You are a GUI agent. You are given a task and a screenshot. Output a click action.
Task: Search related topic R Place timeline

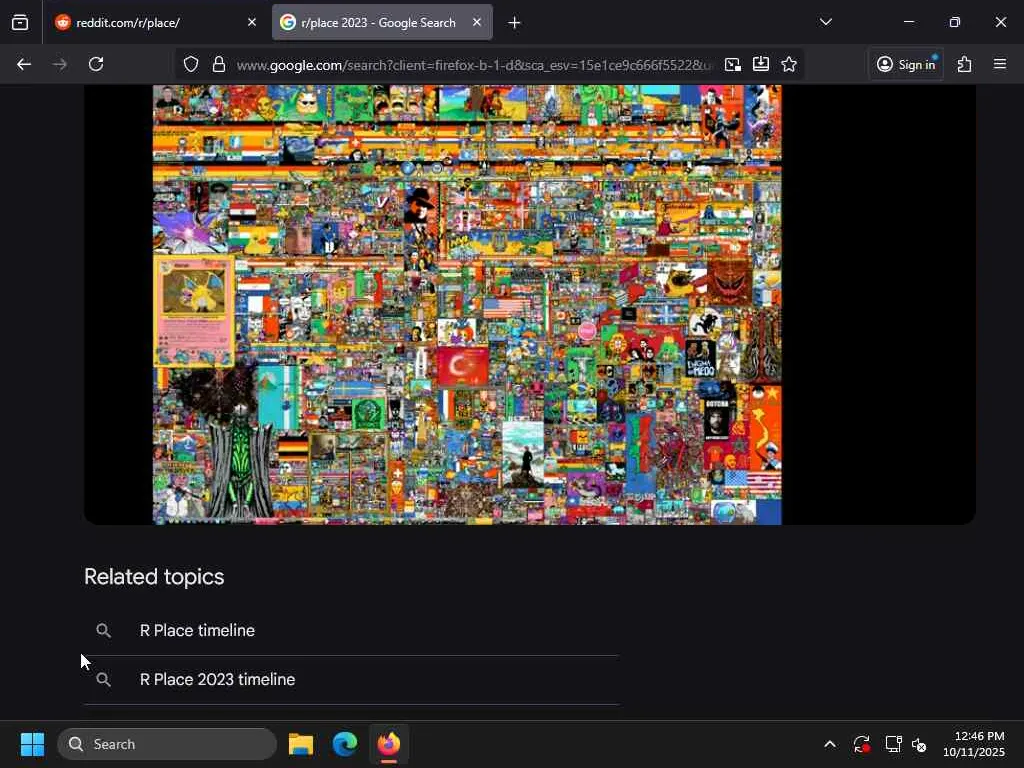(x=197, y=630)
